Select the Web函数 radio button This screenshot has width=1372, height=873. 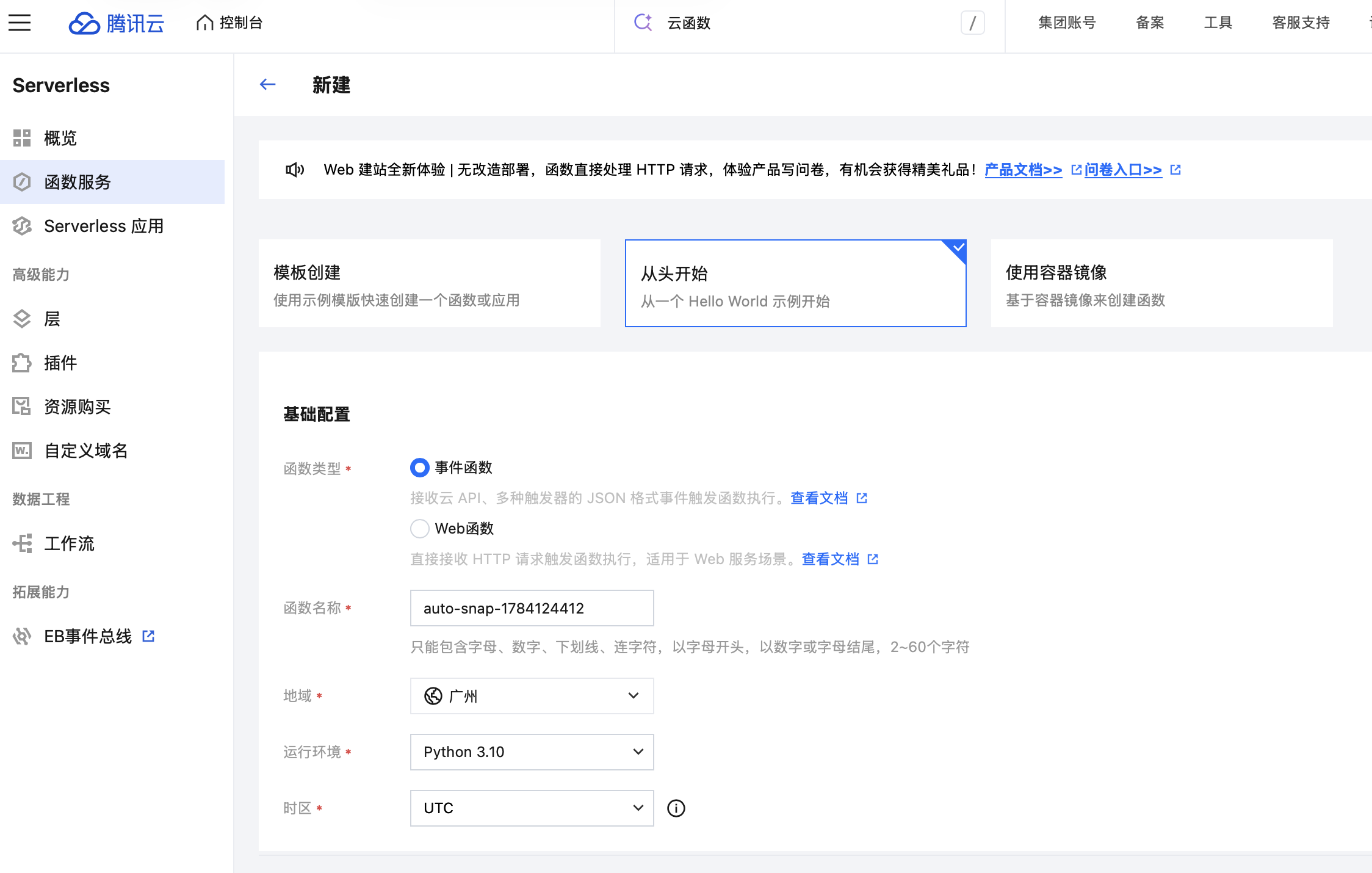click(420, 529)
